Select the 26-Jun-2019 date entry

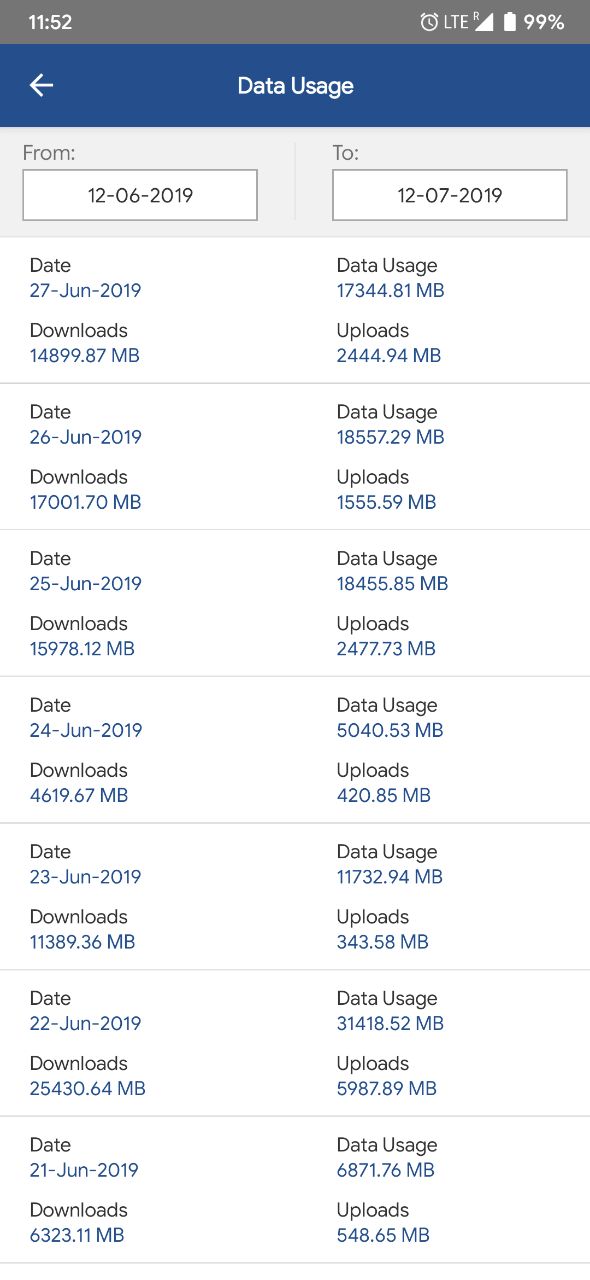pyautogui.click(x=86, y=437)
